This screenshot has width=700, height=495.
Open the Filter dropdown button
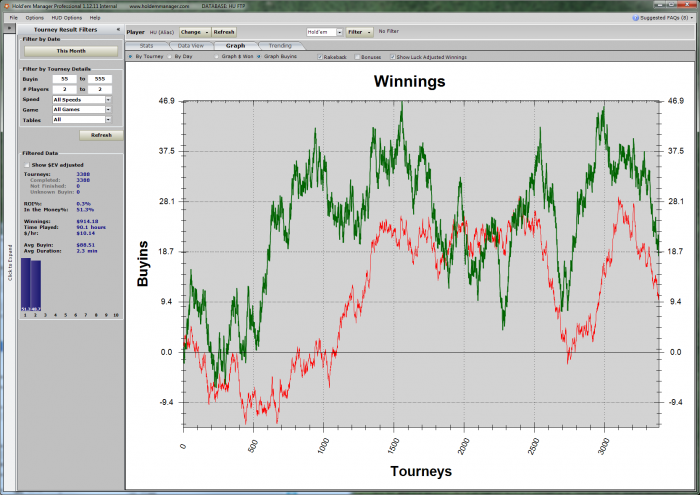coord(359,32)
